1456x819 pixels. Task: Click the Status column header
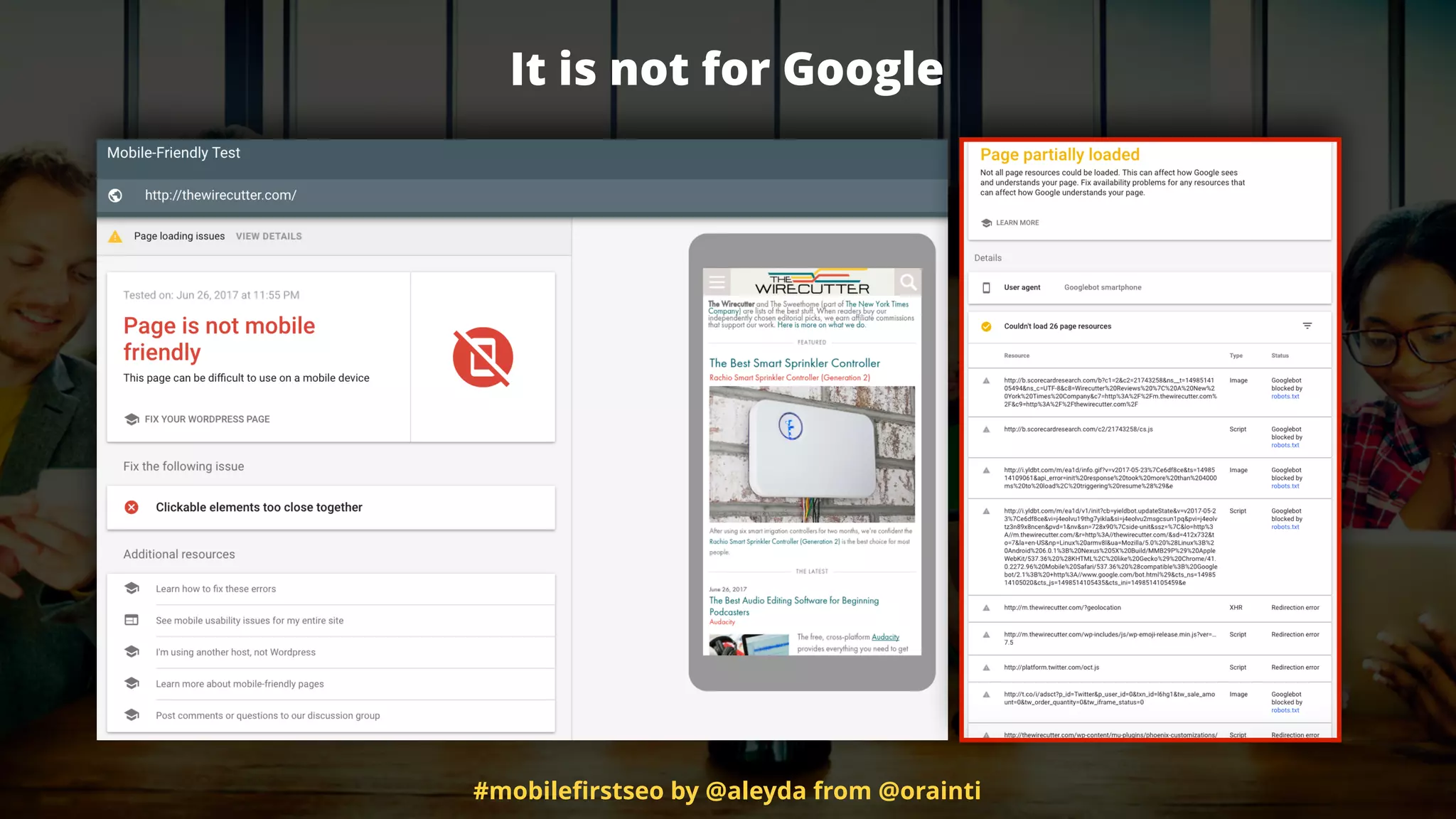tap(1280, 355)
